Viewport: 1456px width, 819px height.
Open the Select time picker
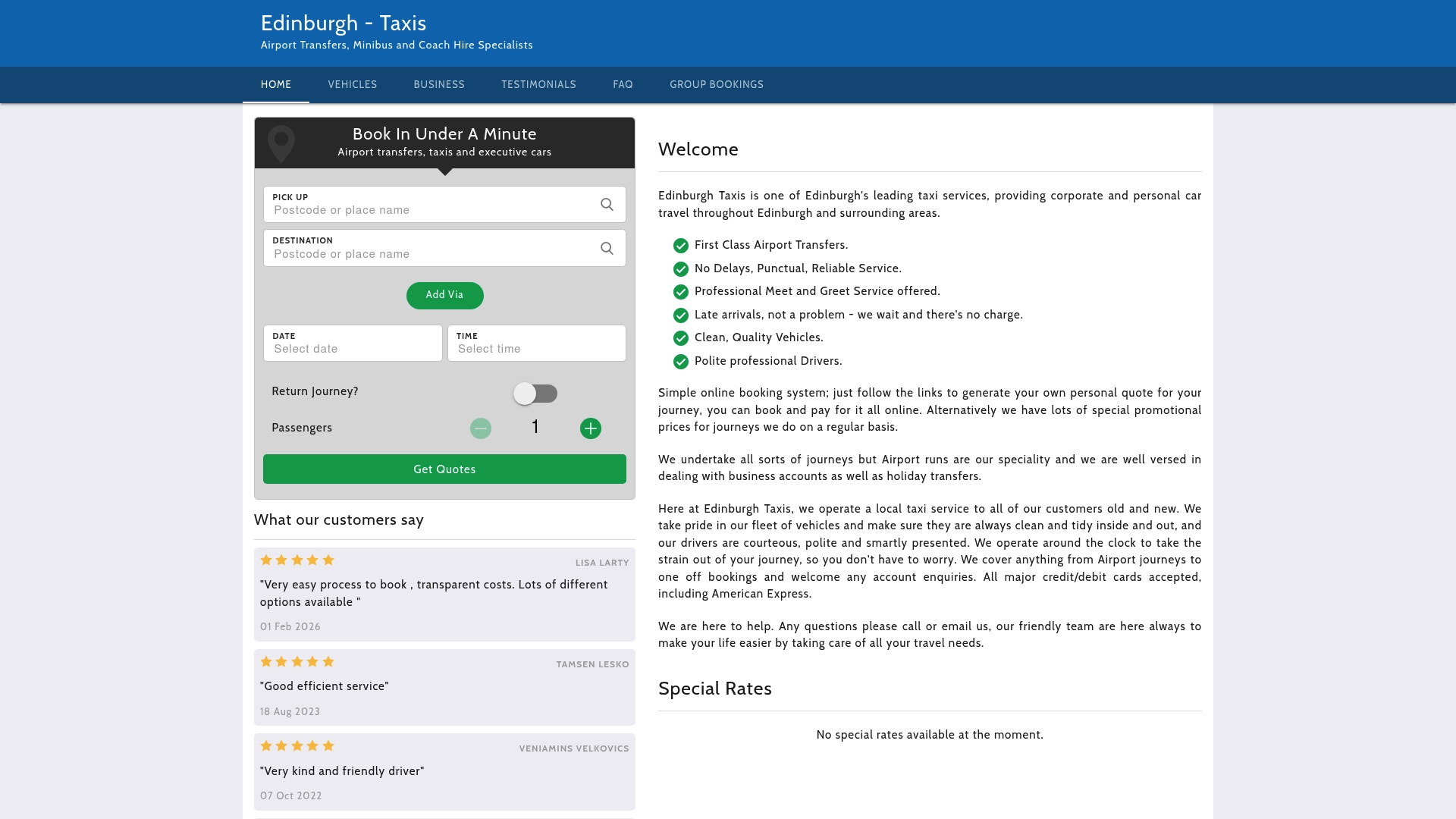[x=537, y=348]
